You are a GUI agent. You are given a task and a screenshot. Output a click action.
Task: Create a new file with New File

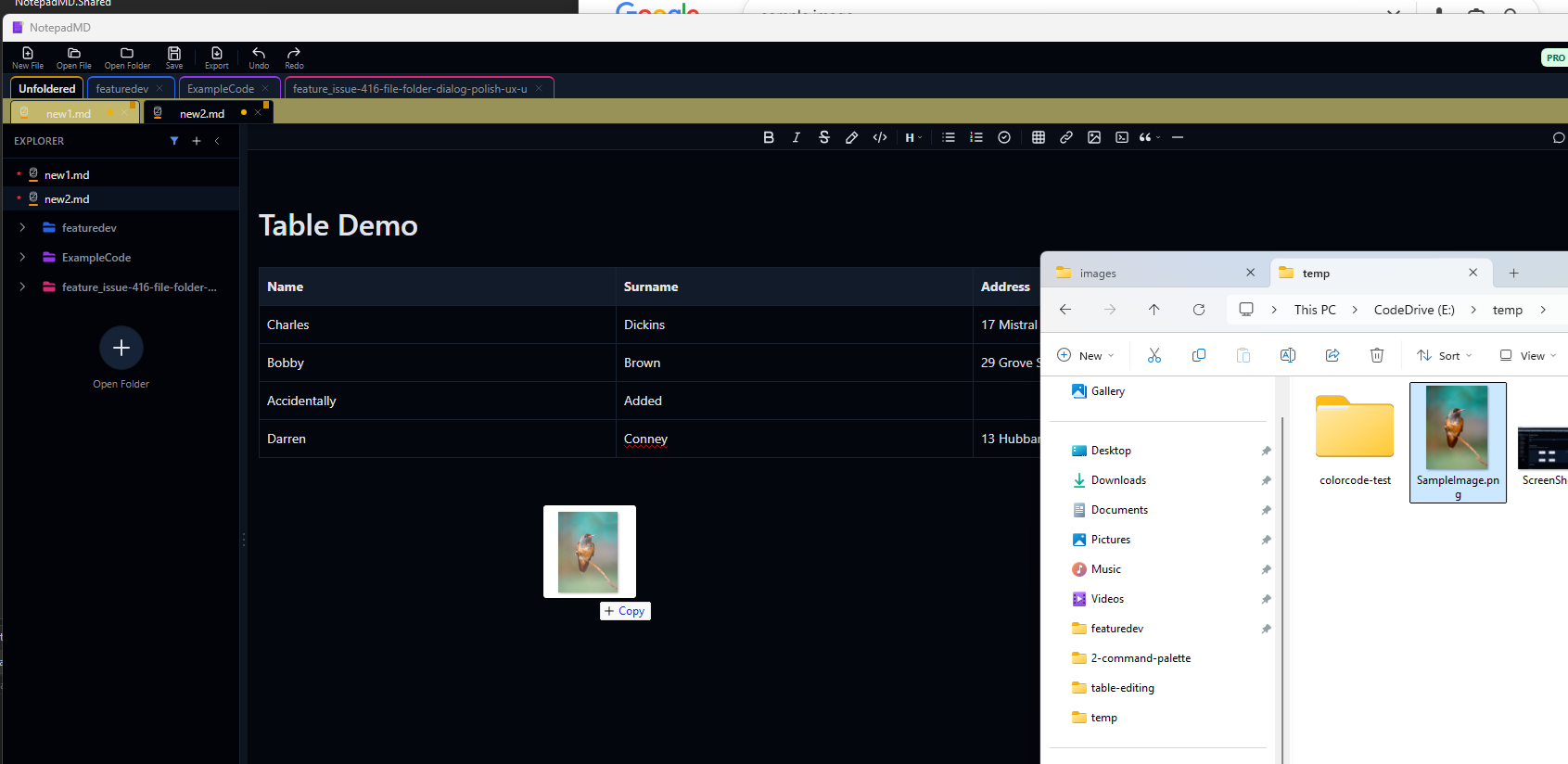[28, 57]
